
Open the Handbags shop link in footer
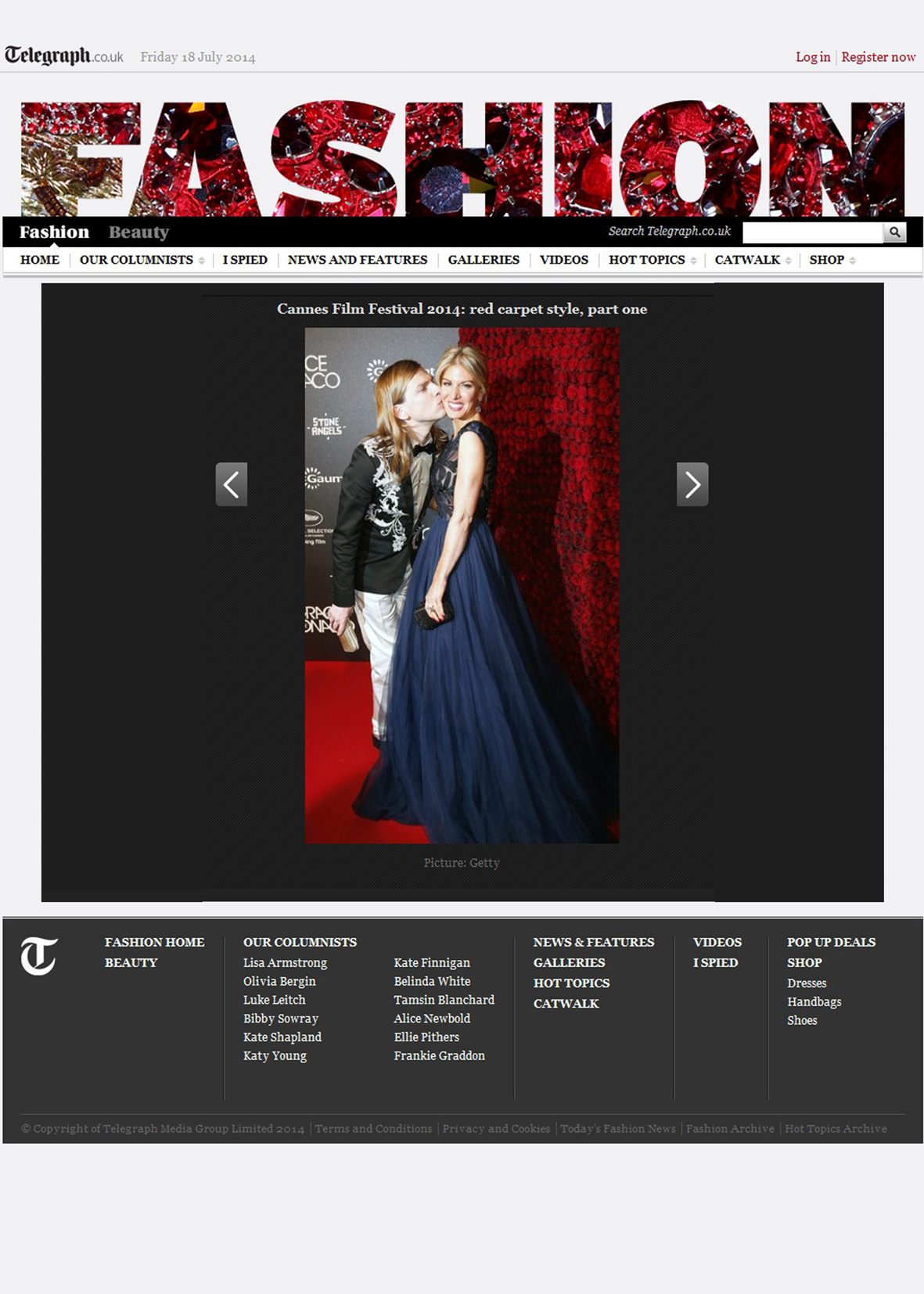click(814, 1001)
